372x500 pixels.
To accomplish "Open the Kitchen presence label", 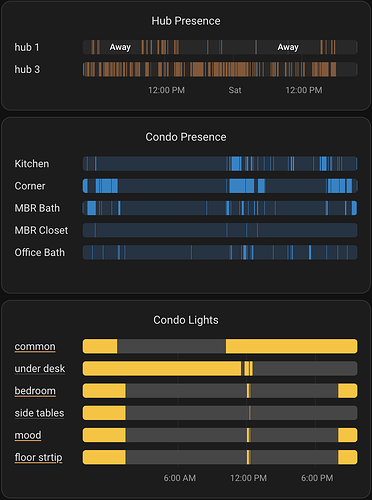I will tap(32, 164).
